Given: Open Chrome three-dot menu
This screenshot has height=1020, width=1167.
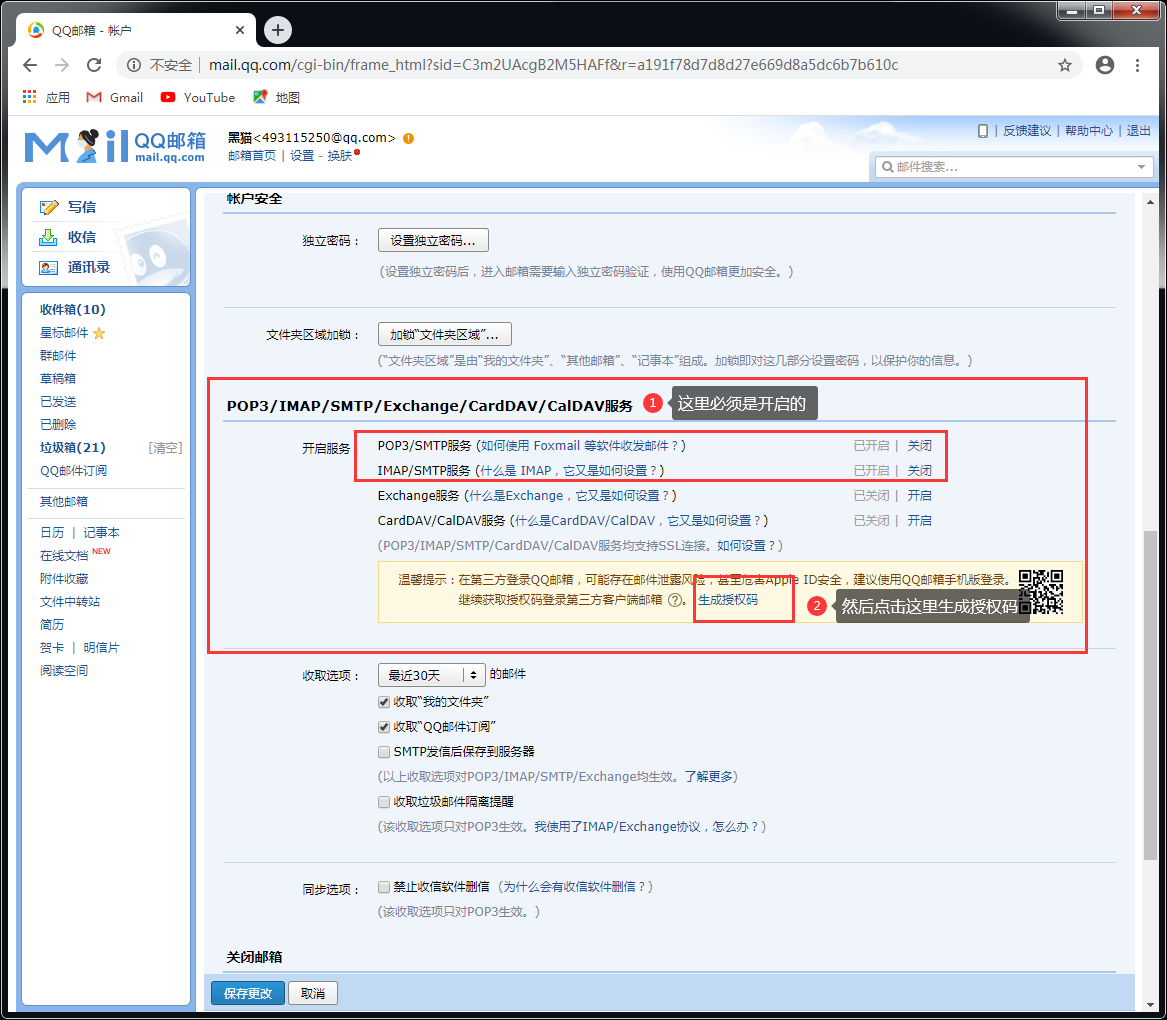Looking at the screenshot, I should [x=1137, y=65].
